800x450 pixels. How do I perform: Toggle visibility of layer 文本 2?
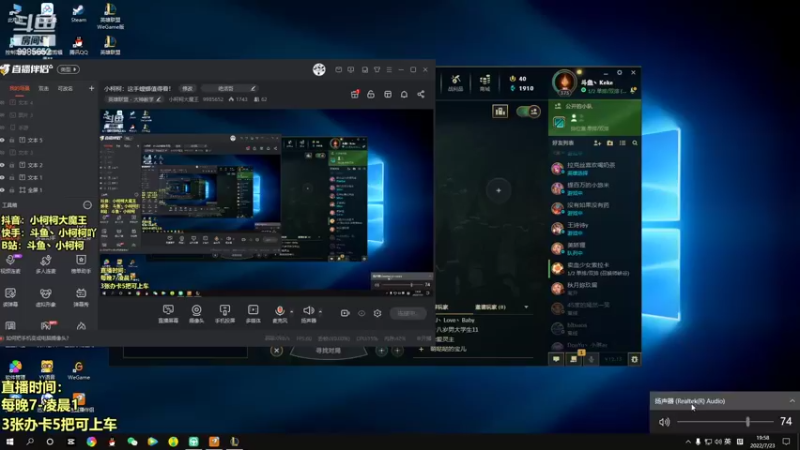coord(3,165)
